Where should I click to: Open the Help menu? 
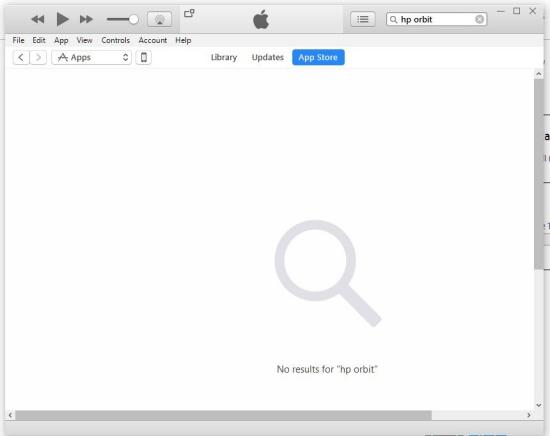[183, 41]
